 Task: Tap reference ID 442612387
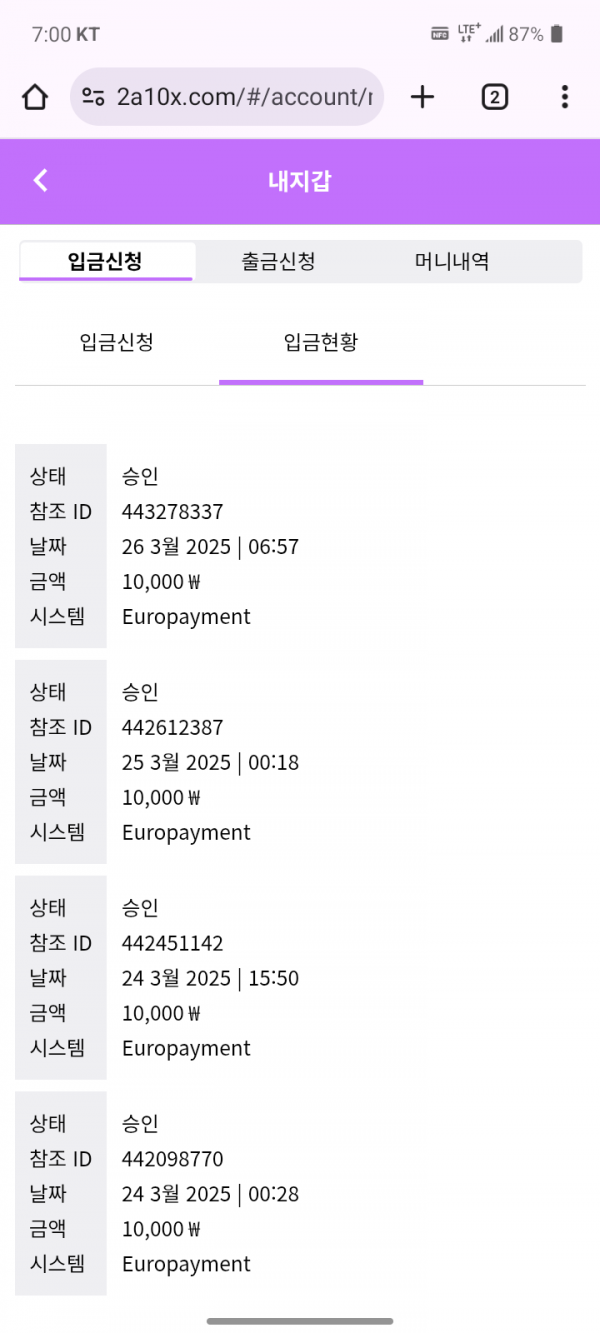click(173, 728)
